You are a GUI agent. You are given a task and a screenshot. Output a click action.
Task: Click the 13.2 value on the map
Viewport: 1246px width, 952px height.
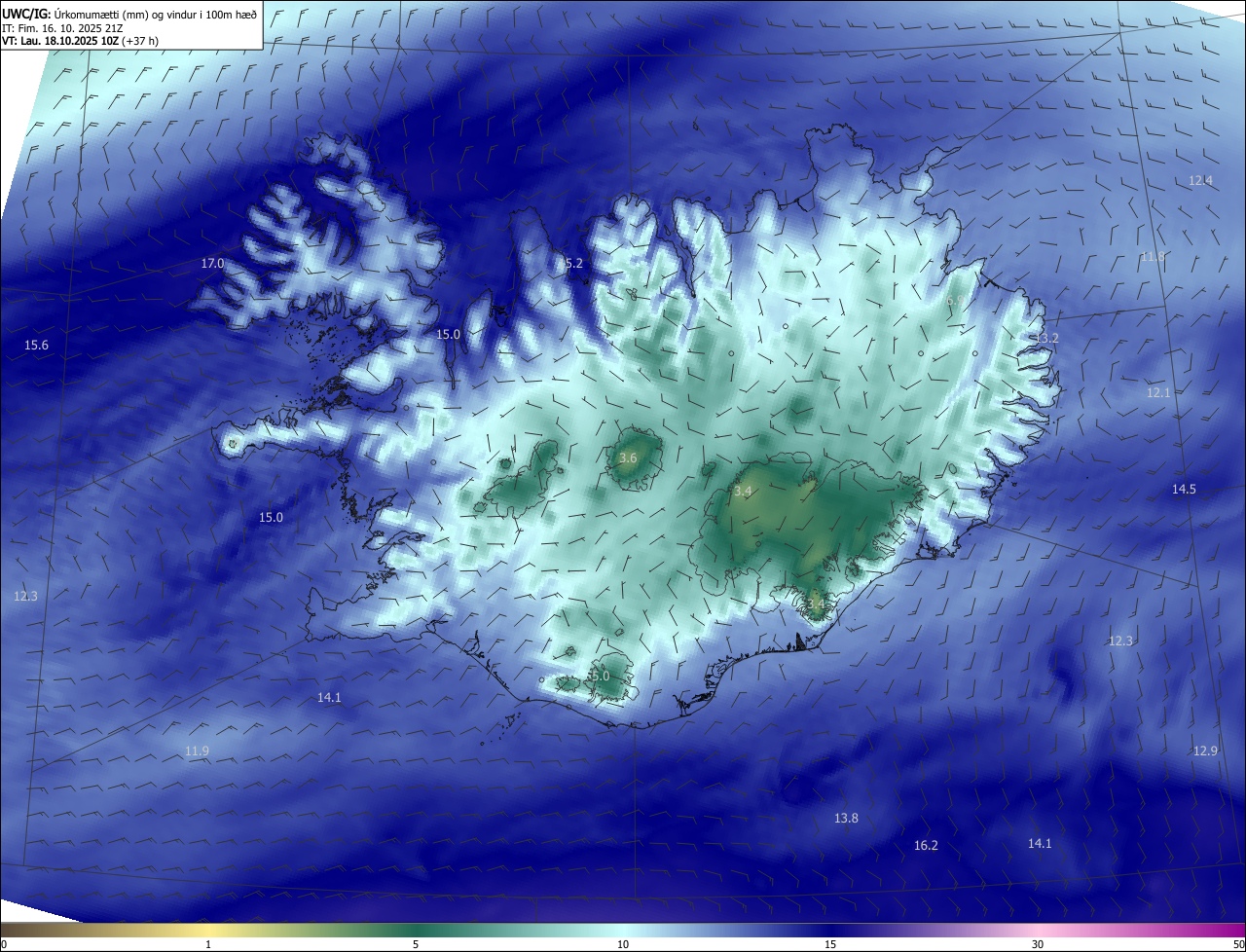[x=1046, y=338]
